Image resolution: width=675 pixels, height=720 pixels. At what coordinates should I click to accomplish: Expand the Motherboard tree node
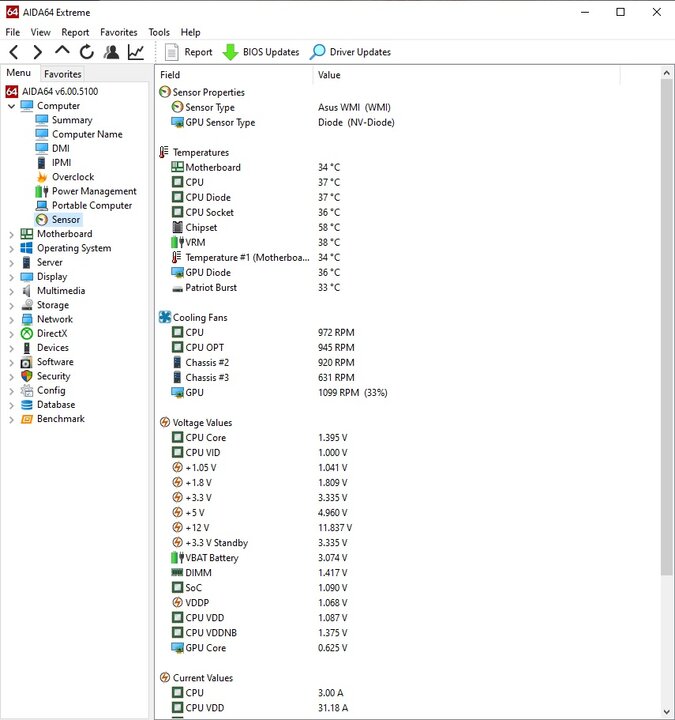(11, 234)
